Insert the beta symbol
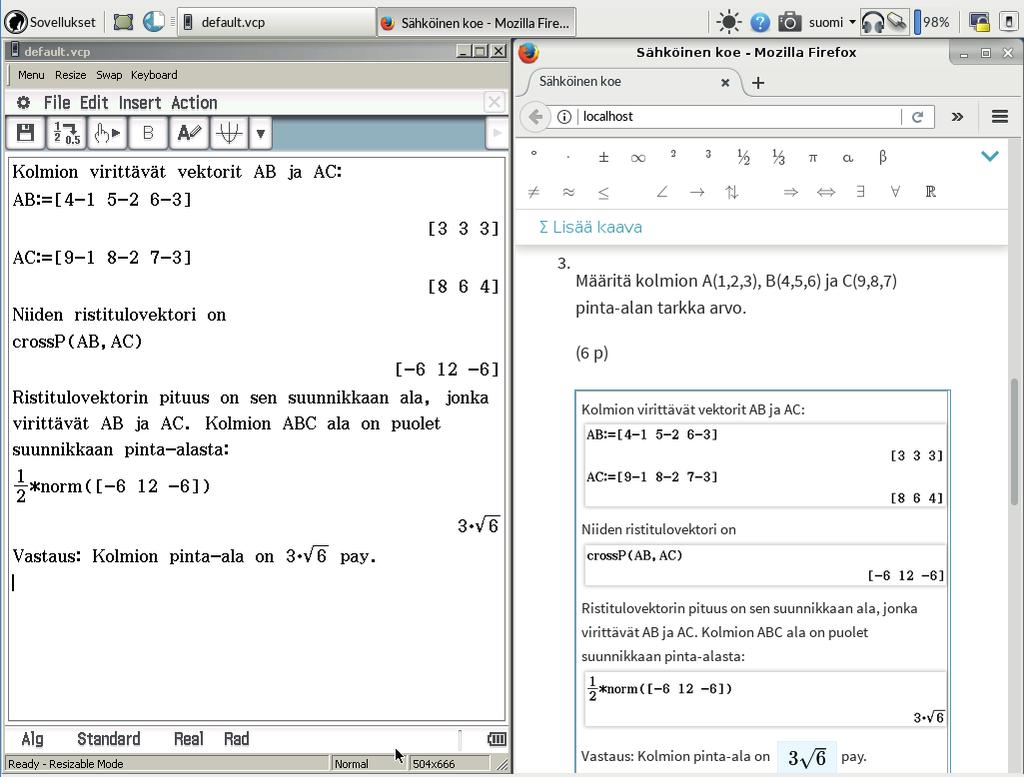Screen dimensions: 1024x777 click(x=882, y=157)
